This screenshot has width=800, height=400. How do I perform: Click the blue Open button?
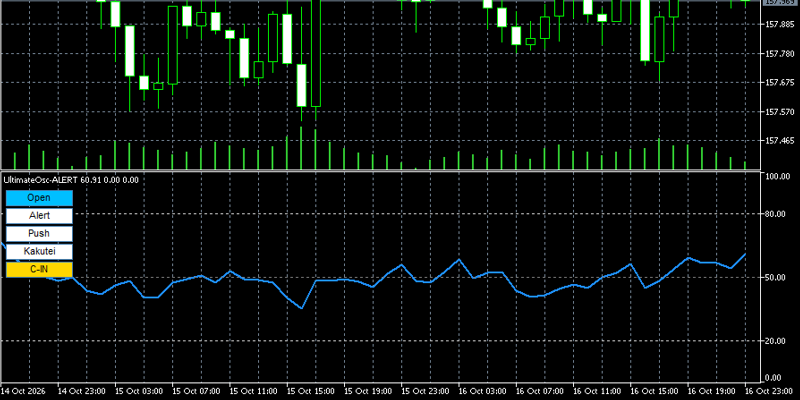(39, 198)
